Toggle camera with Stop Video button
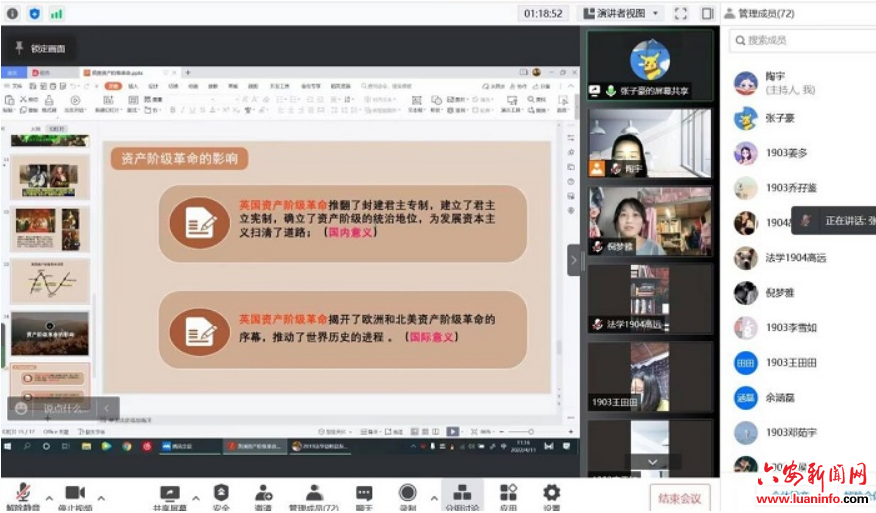876x513 pixels. (x=75, y=493)
